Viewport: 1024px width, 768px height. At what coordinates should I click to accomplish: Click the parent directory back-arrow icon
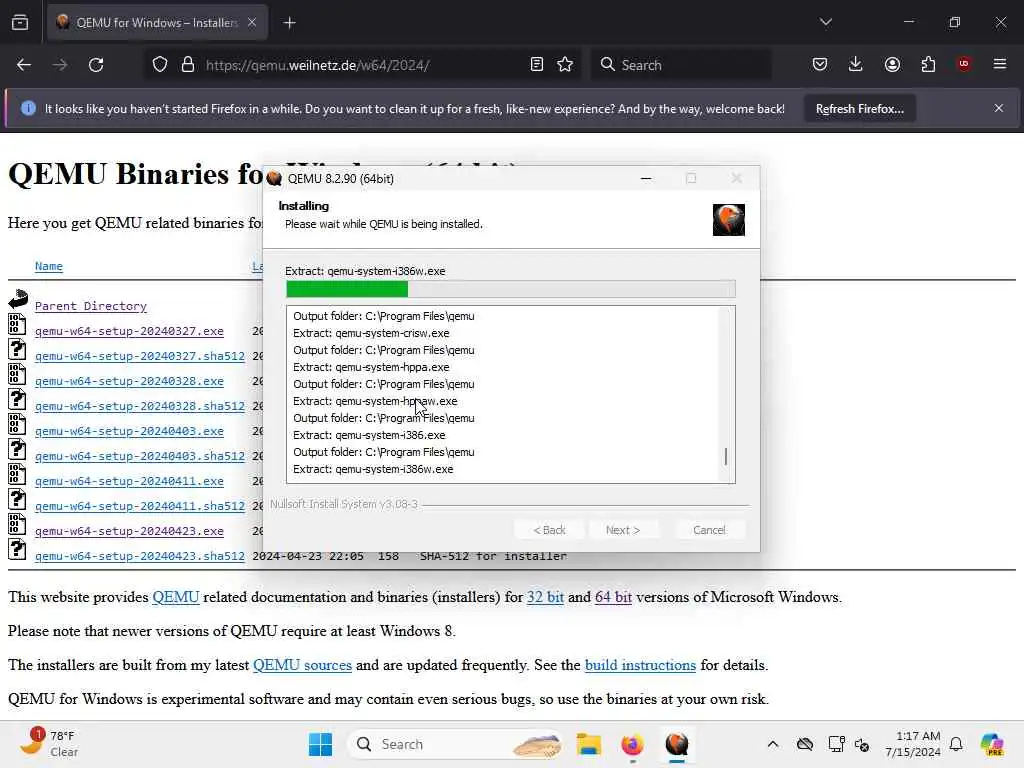pos(18,299)
